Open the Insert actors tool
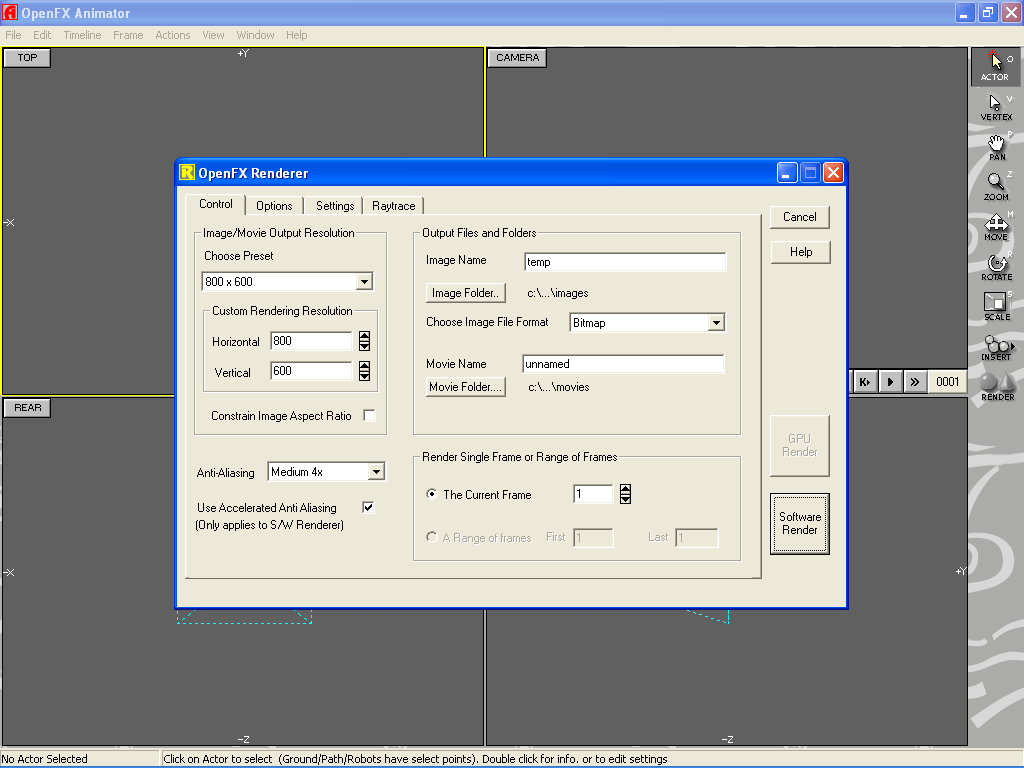The width and height of the screenshot is (1024, 768). (x=996, y=347)
